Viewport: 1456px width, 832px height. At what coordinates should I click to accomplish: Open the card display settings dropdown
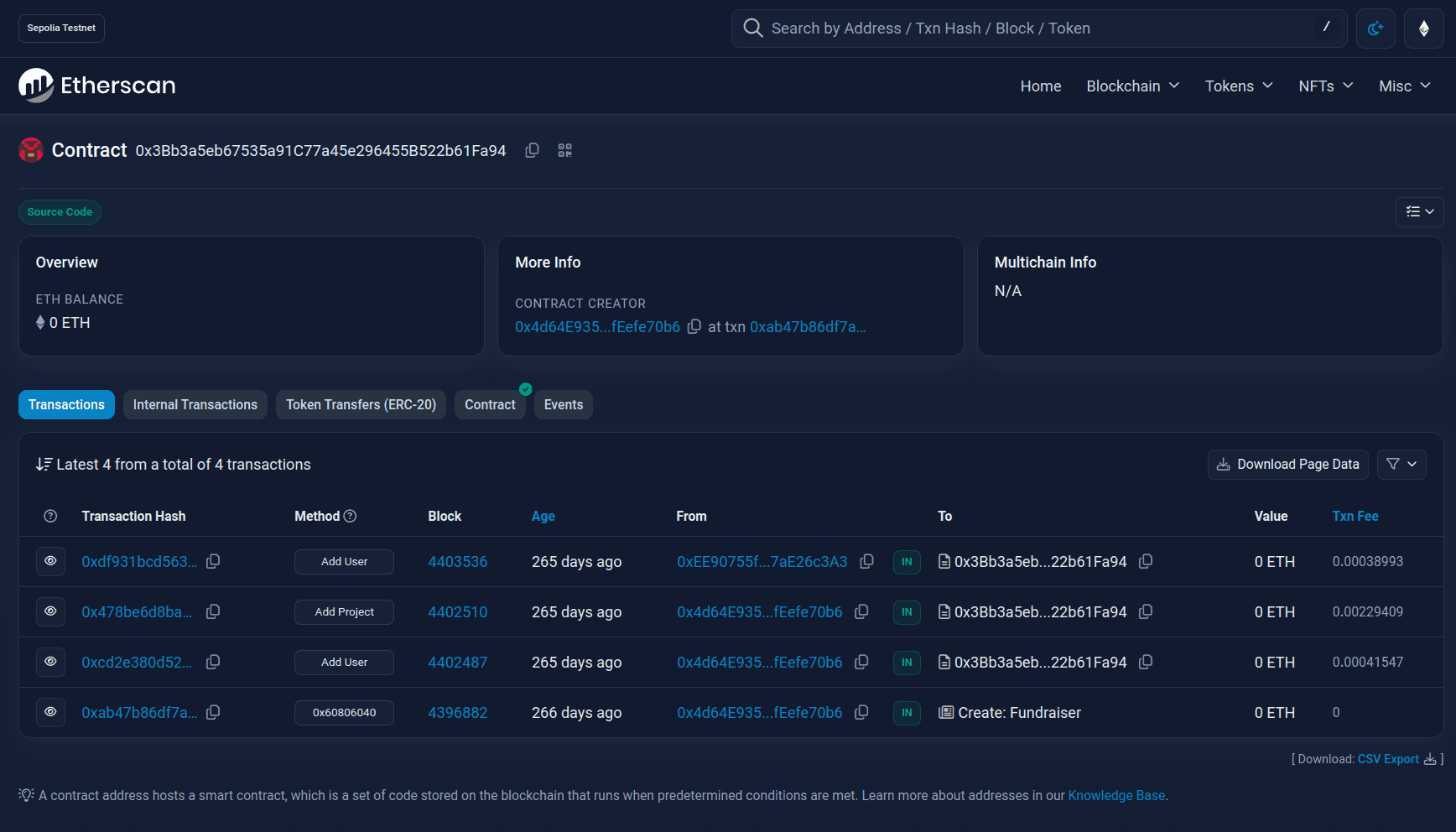[1419, 212]
